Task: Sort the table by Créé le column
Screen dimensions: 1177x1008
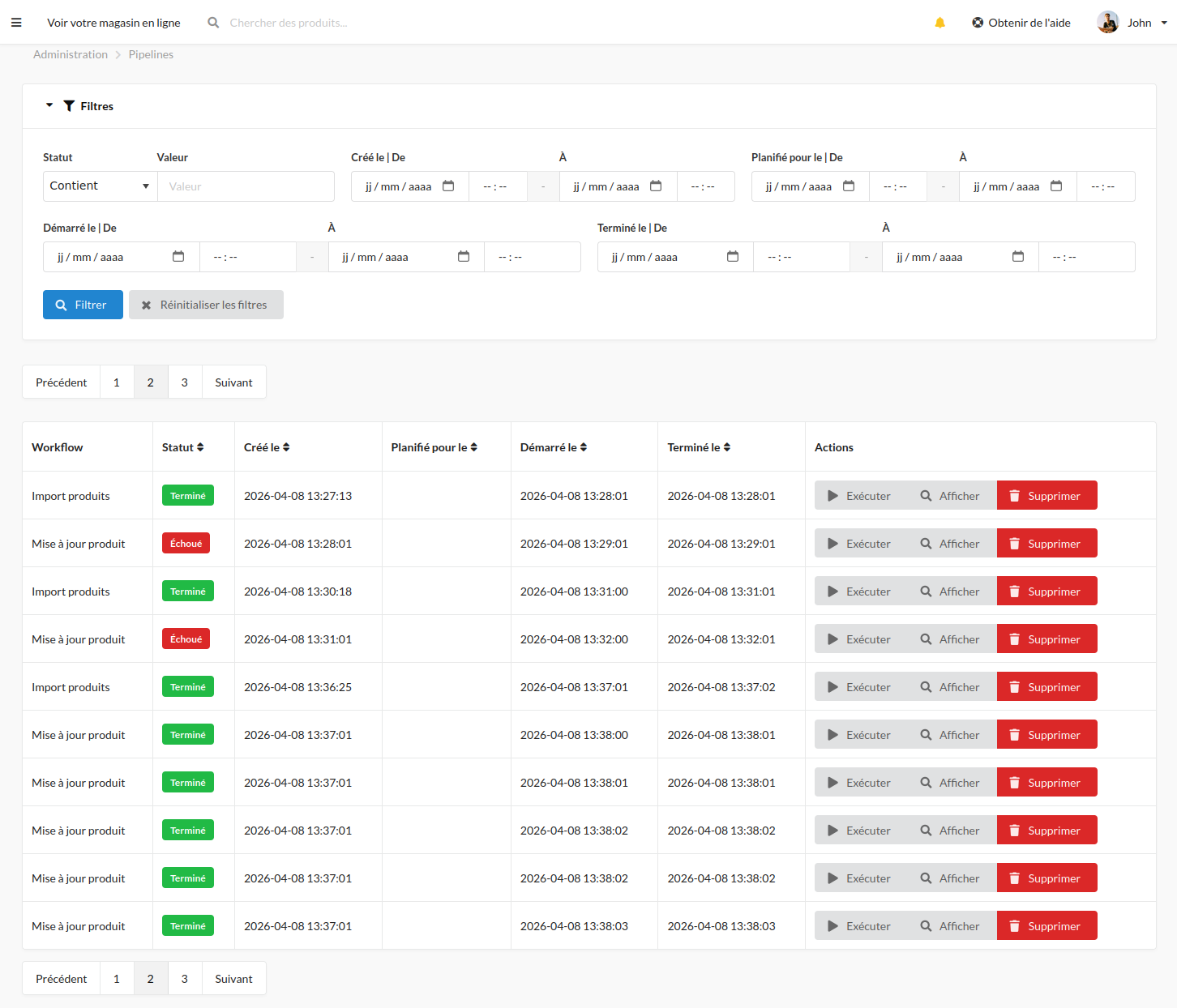Action: pyautogui.click(x=288, y=446)
